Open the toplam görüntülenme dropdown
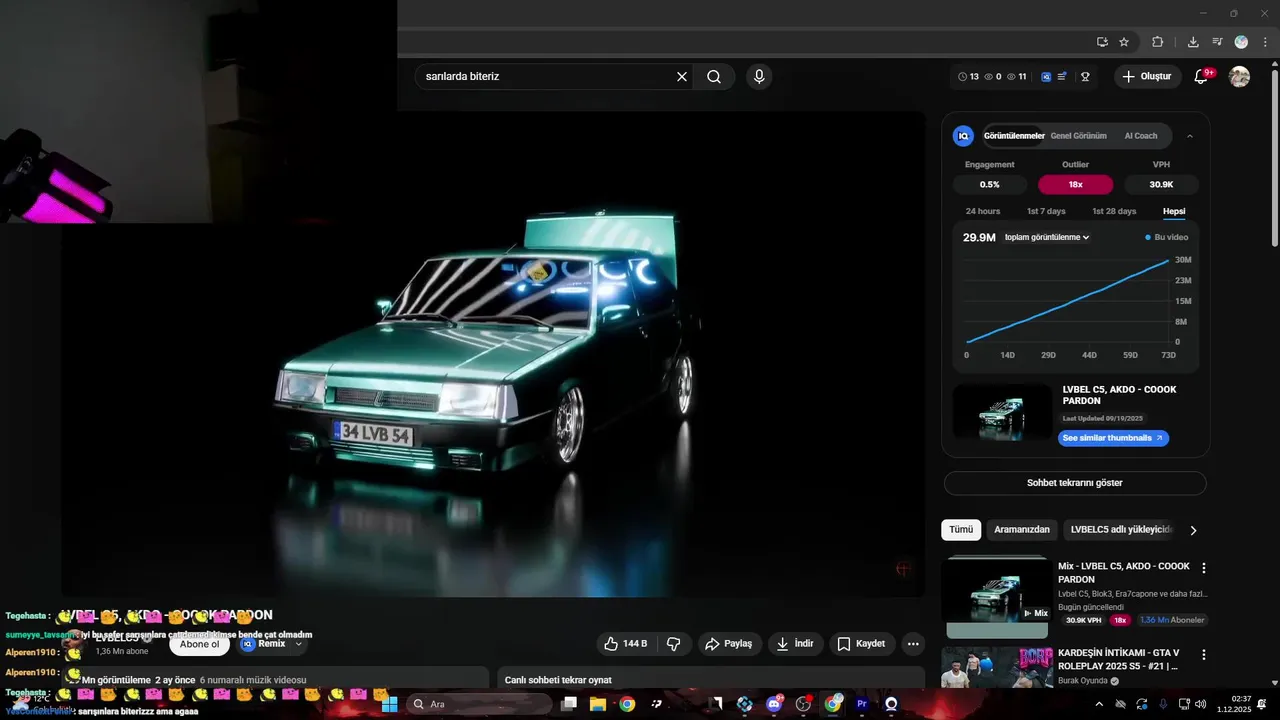Screen dimensions: 1280x720 pos(1047,237)
